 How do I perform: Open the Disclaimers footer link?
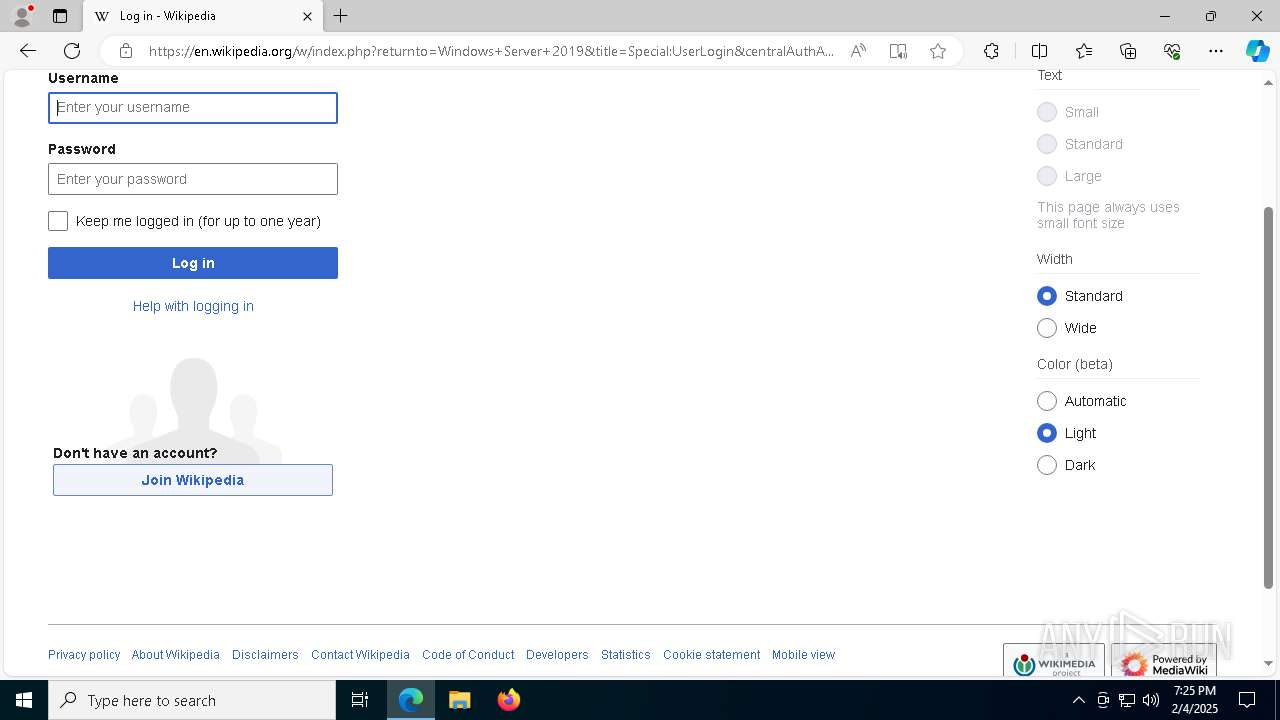pos(265,655)
